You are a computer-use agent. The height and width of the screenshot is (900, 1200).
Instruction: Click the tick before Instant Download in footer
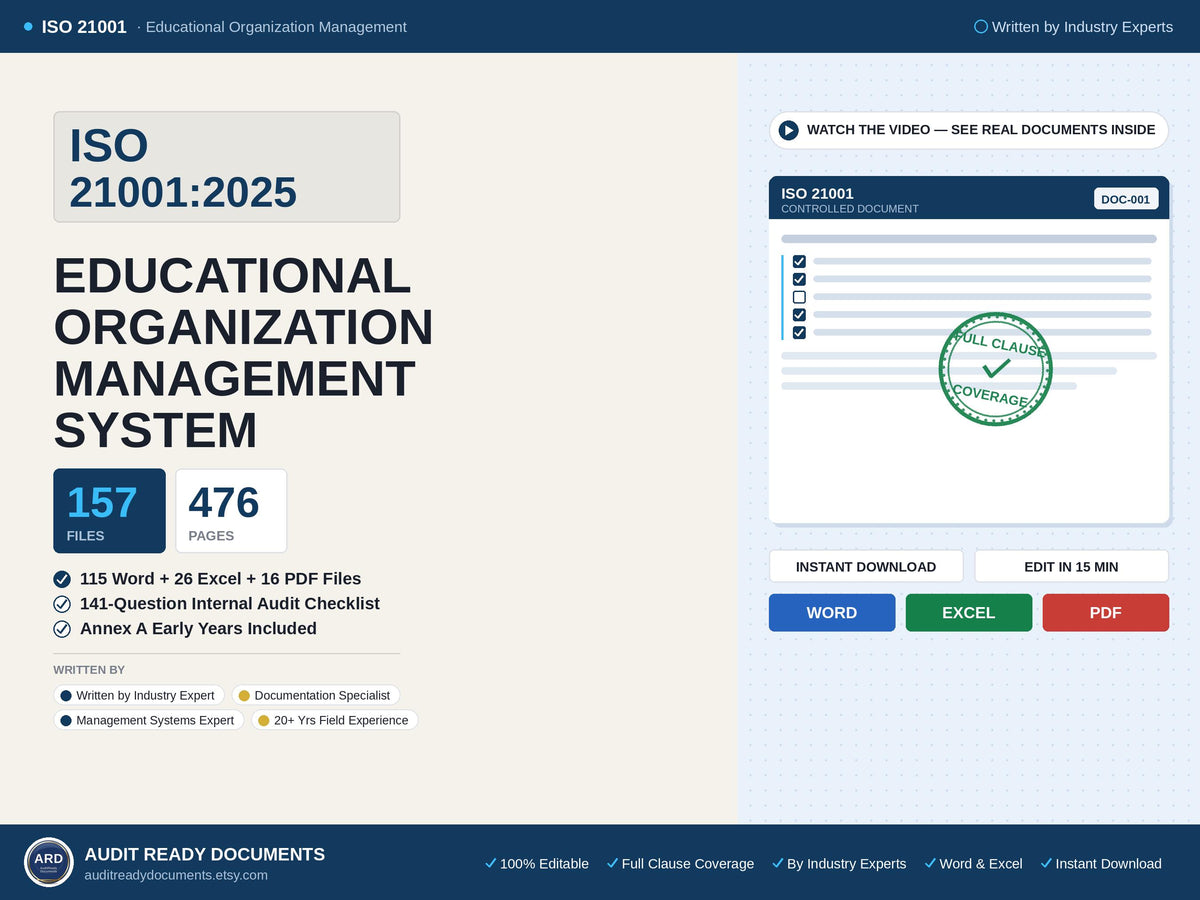[1046, 863]
